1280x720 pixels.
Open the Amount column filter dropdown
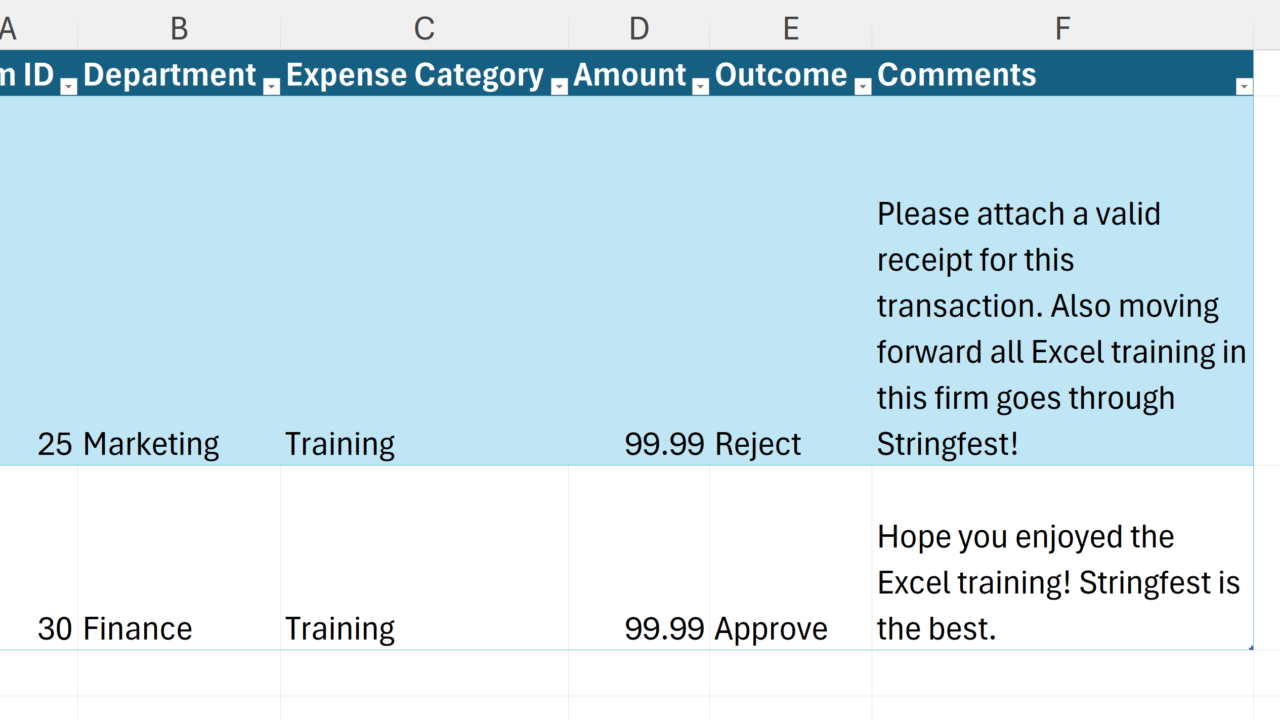(700, 87)
